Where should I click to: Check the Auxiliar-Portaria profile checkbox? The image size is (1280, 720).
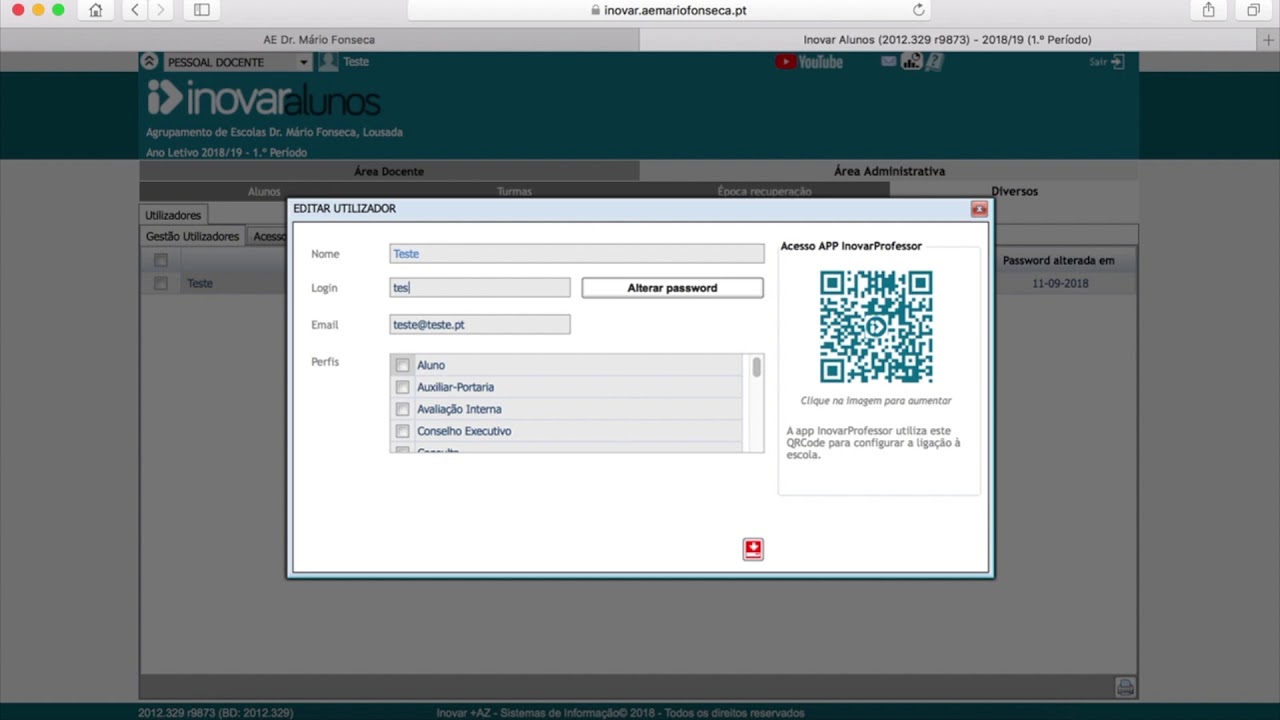tap(402, 387)
